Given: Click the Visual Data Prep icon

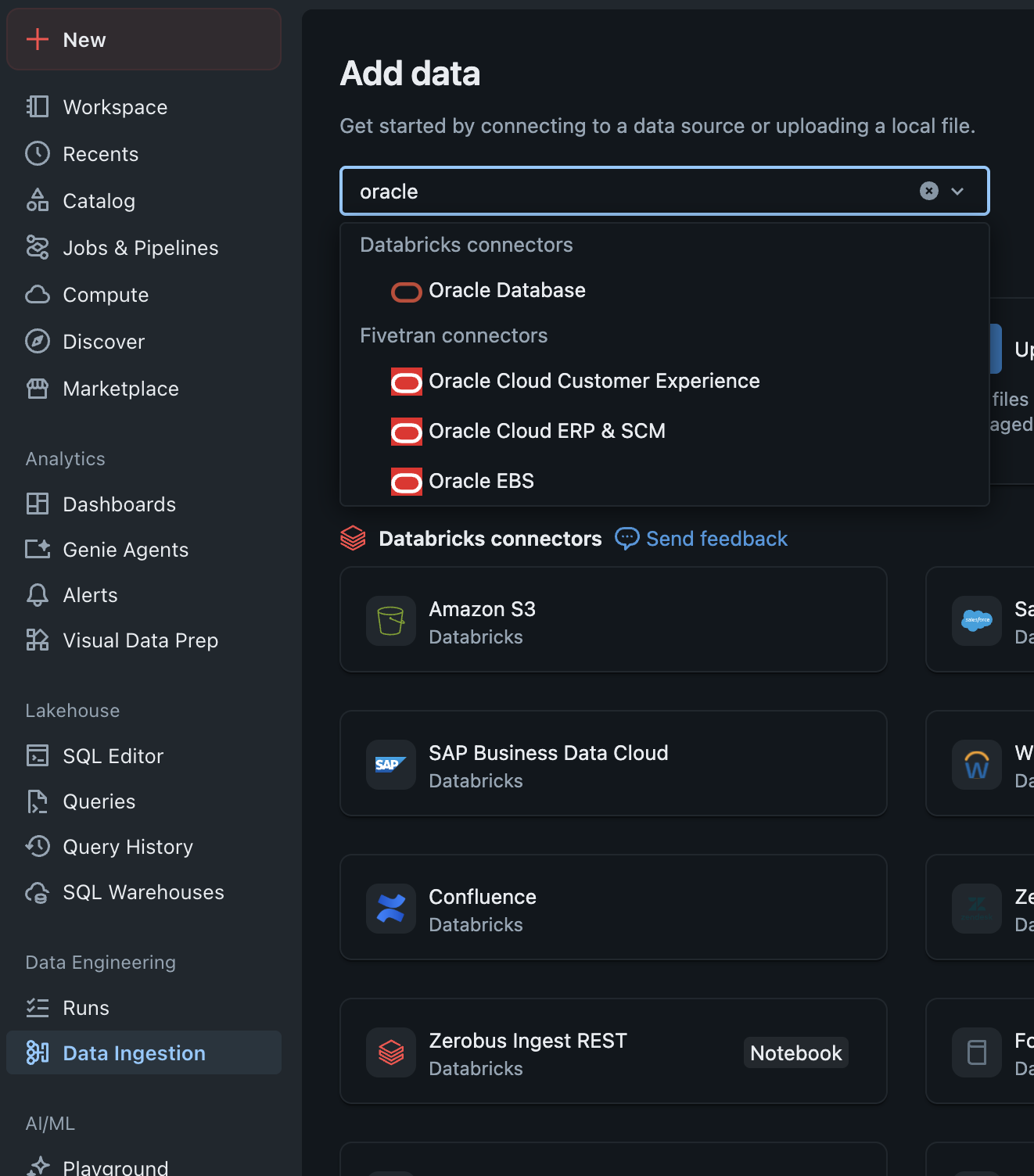Looking at the screenshot, I should tap(38, 640).
